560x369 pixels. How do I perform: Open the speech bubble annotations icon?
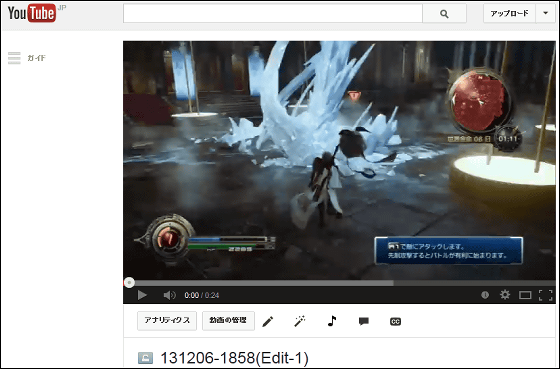[364, 321]
